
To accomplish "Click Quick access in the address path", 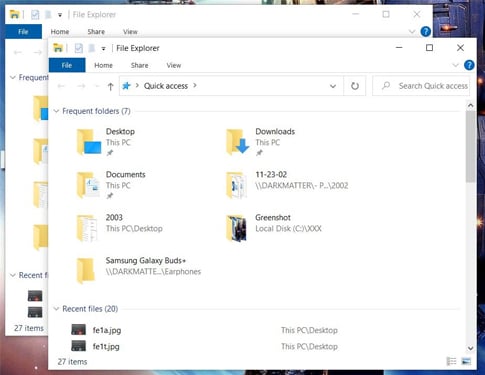I will coord(166,86).
